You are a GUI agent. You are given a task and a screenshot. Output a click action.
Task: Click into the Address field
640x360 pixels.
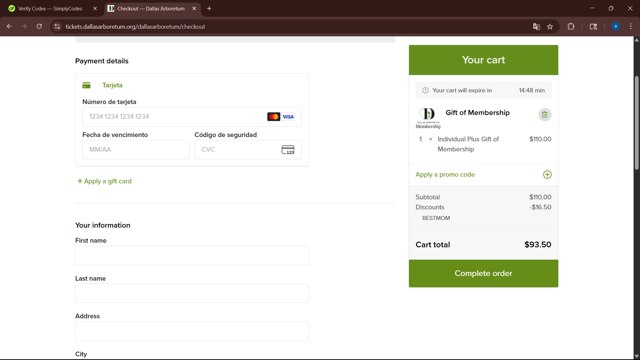(x=192, y=331)
